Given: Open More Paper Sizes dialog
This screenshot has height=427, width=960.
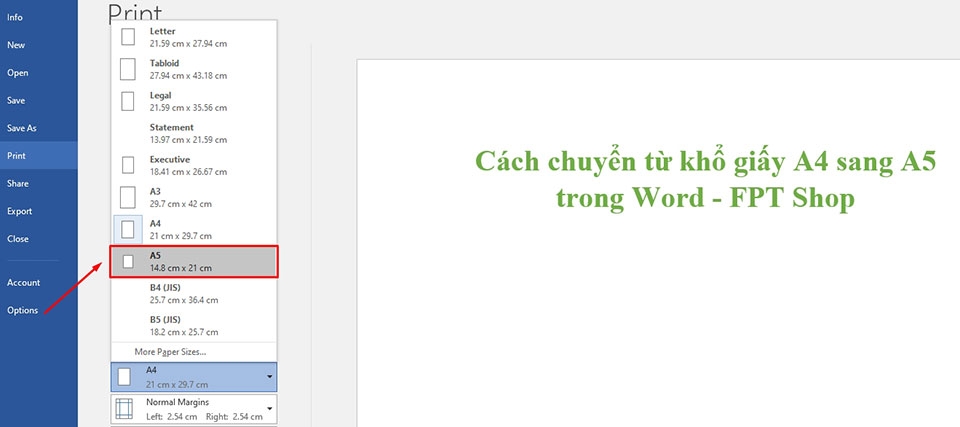Looking at the screenshot, I should [170, 352].
